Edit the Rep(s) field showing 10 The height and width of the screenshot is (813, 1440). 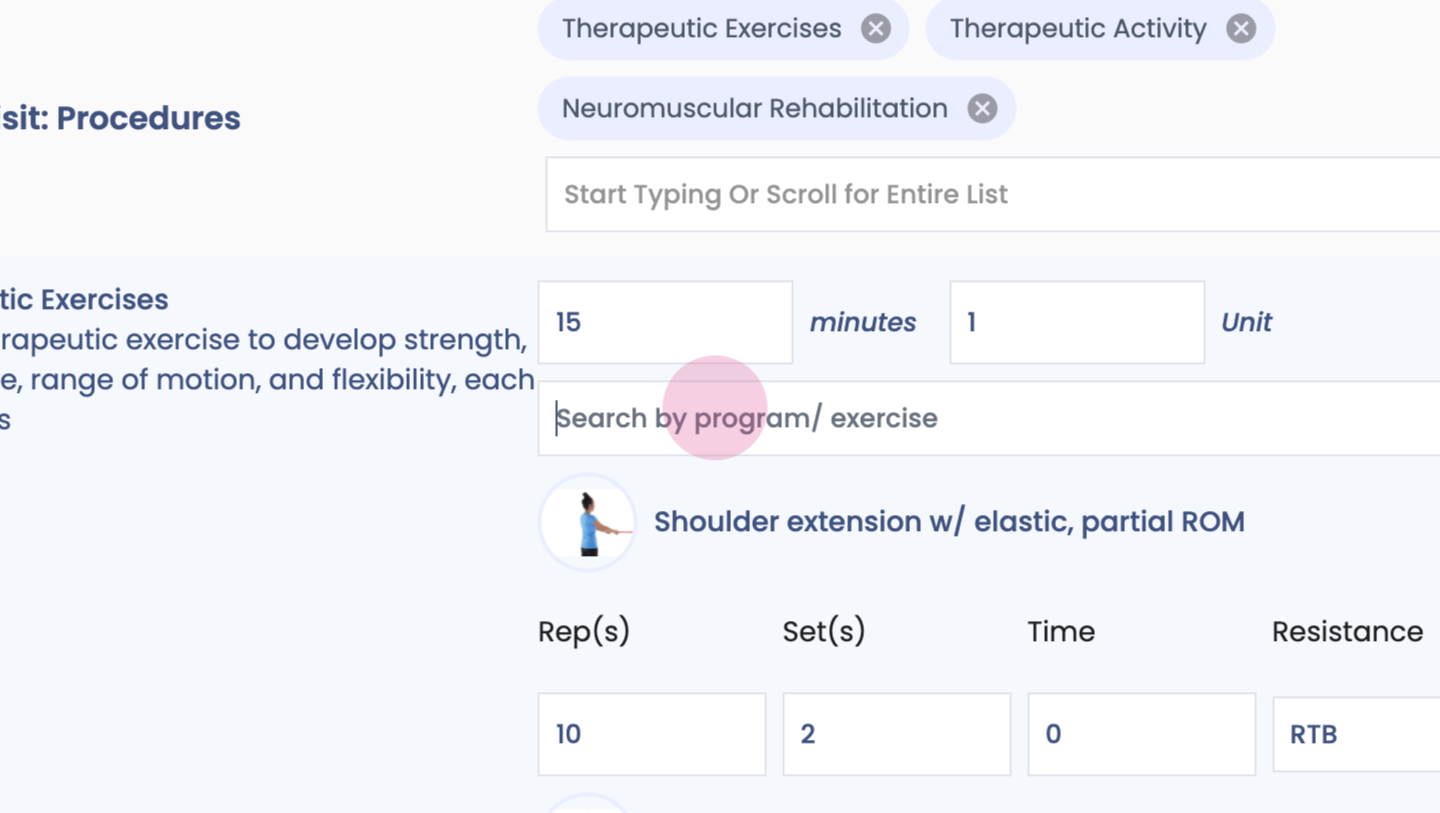651,734
